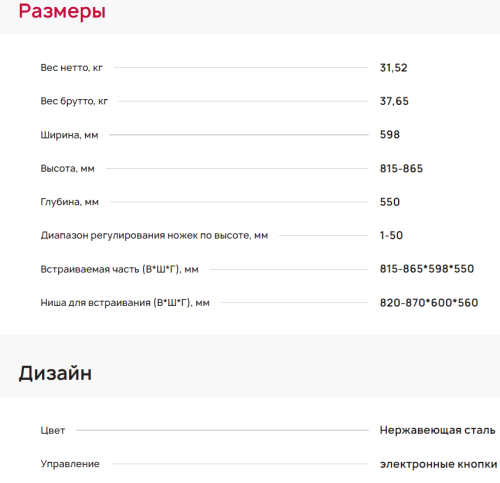This screenshot has height=483, width=500.
Task: Select the width value 598
Action: (x=390, y=135)
